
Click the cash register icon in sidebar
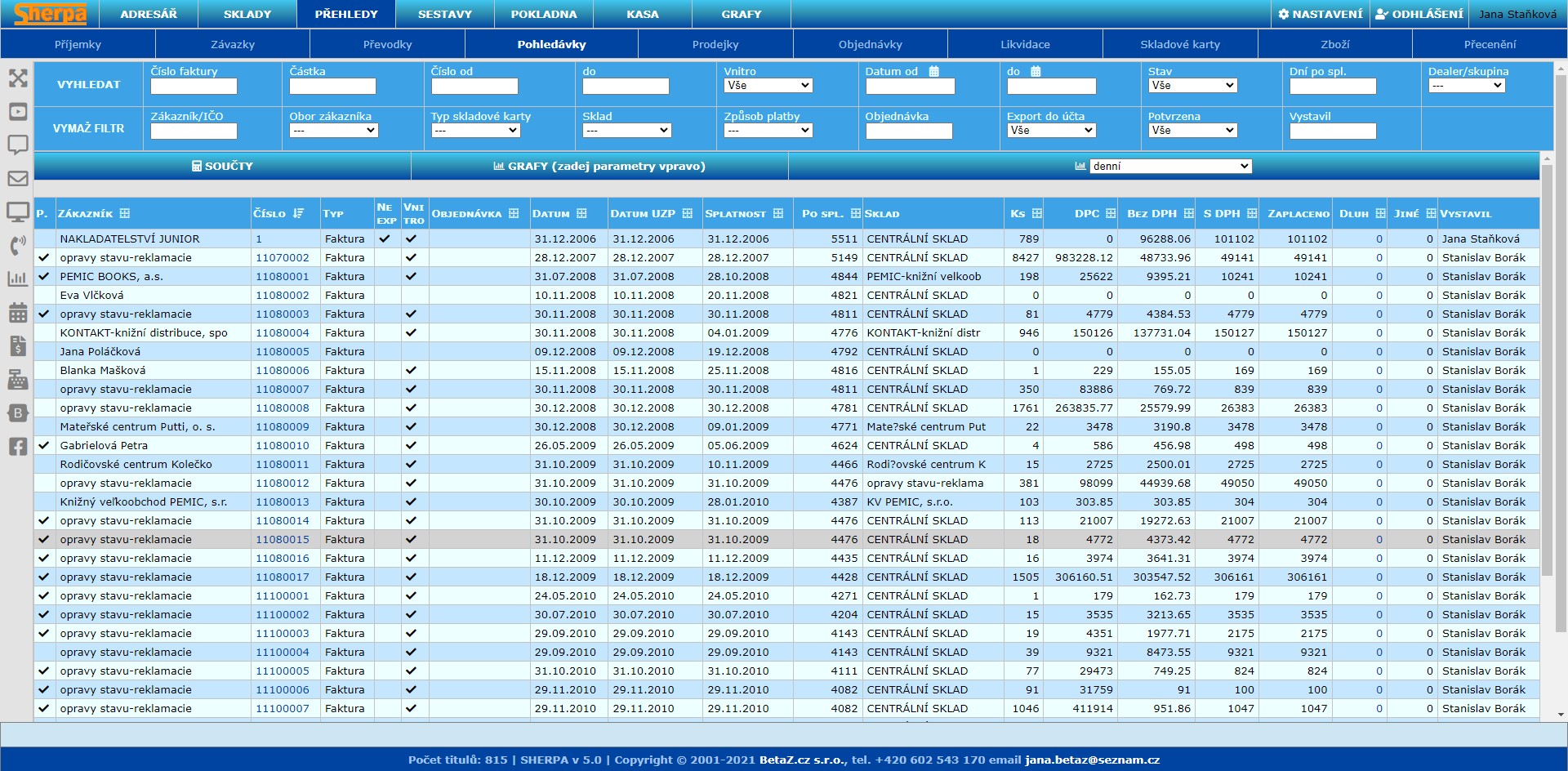tap(18, 380)
